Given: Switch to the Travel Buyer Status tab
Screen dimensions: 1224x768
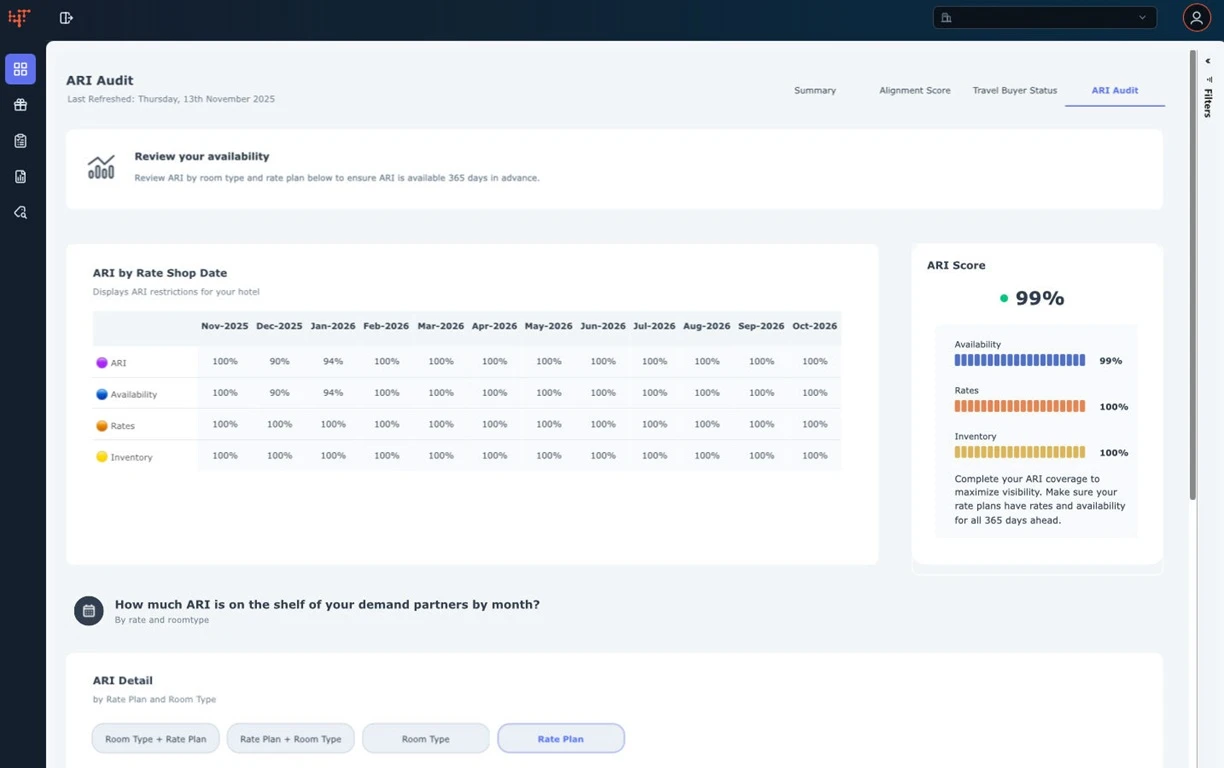Looking at the screenshot, I should 1015,90.
